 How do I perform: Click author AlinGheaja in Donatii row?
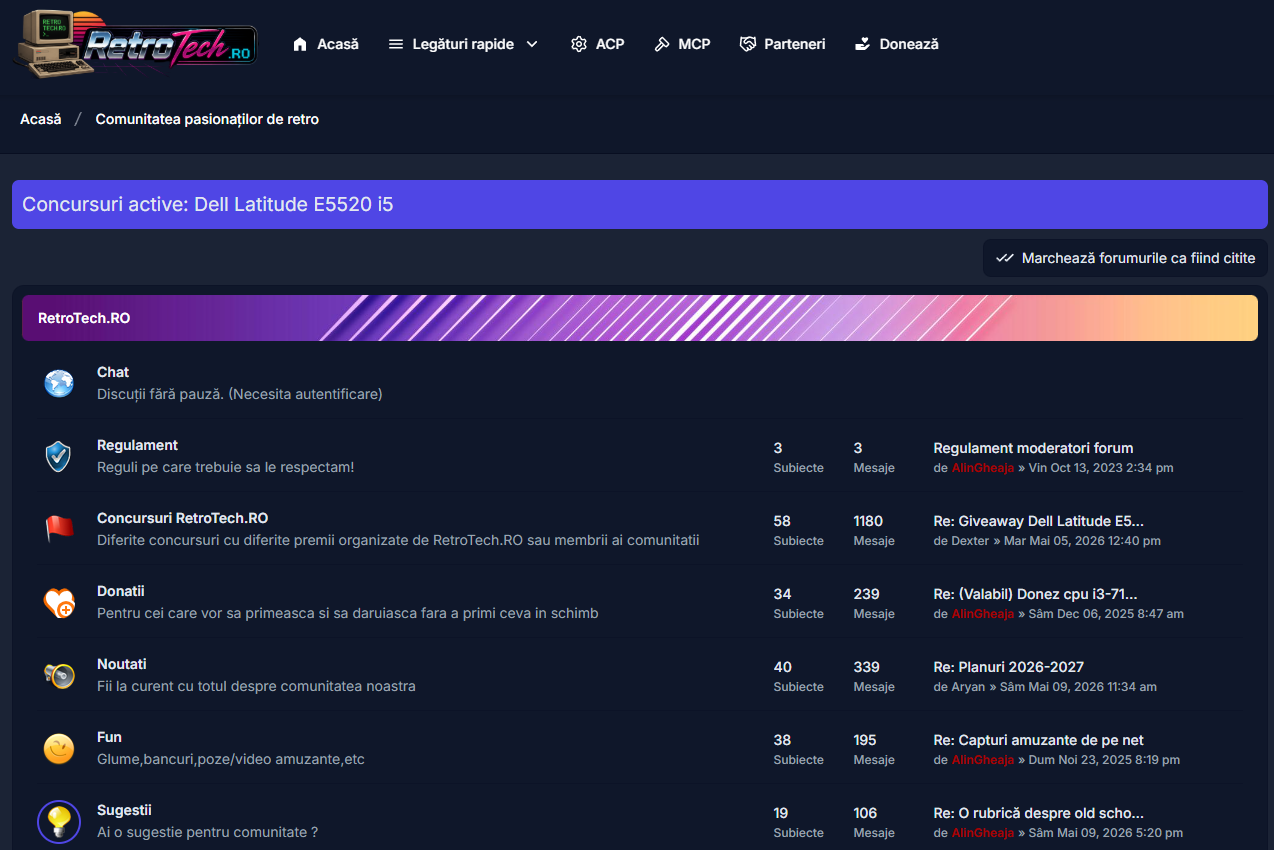(982, 614)
